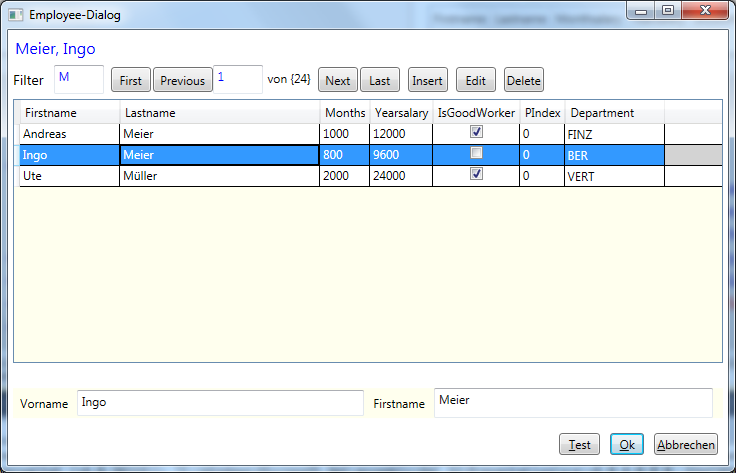Jump to First record button
736x473 pixels.
tap(131, 81)
